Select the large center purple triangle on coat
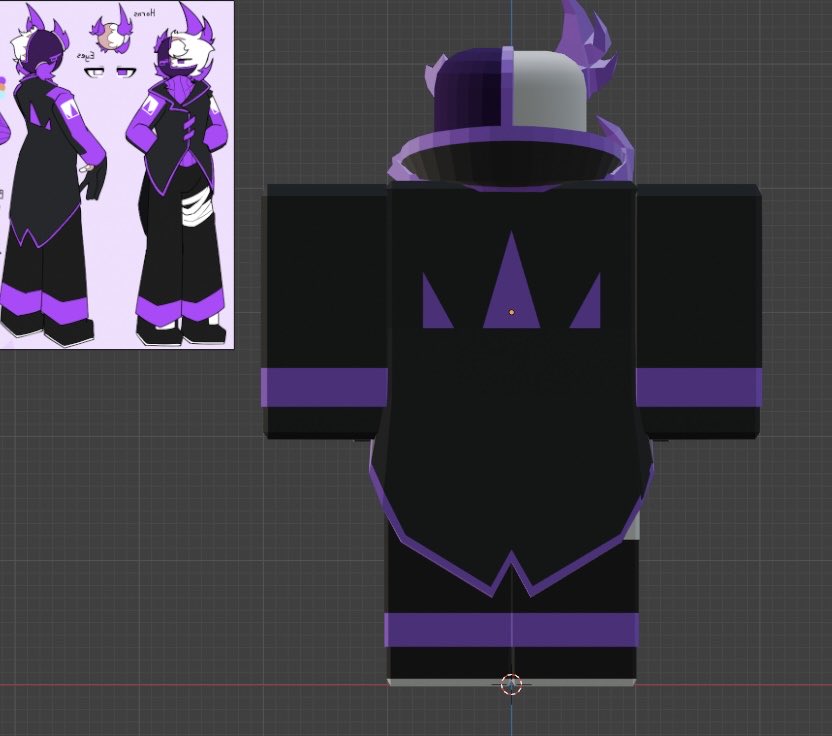This screenshot has width=832, height=736. pos(511,280)
